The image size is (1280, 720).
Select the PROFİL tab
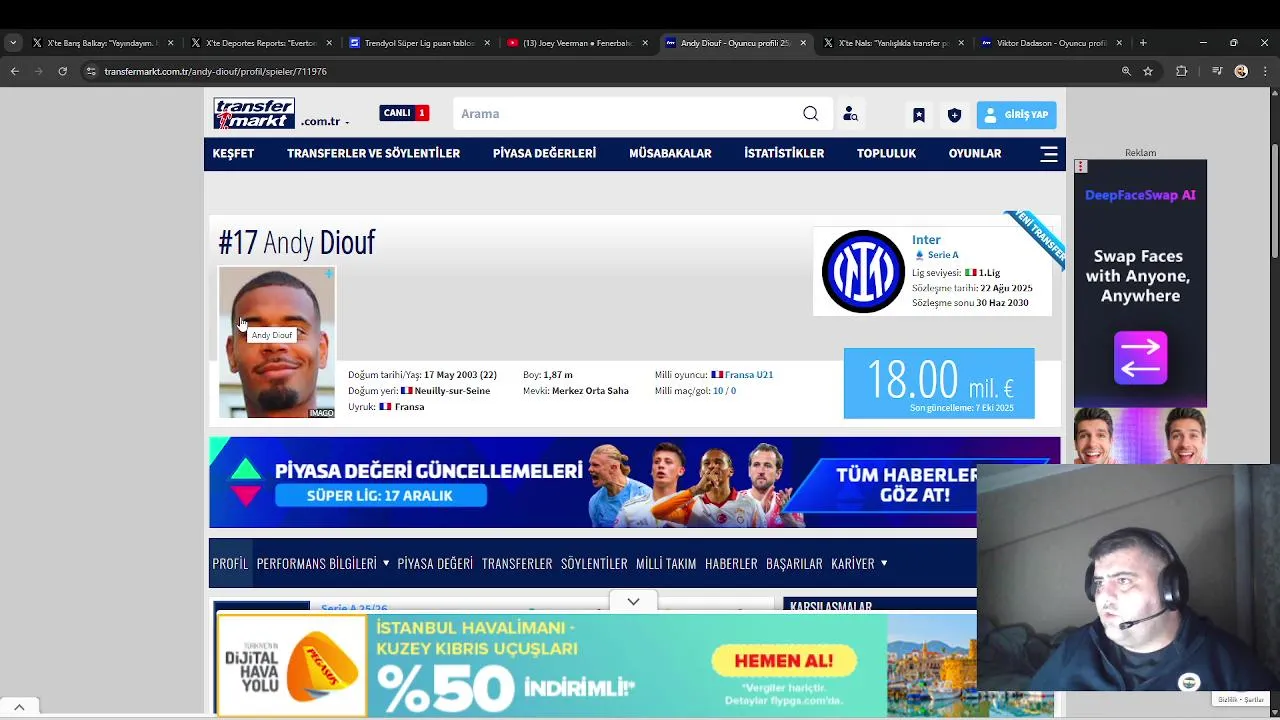pos(230,563)
